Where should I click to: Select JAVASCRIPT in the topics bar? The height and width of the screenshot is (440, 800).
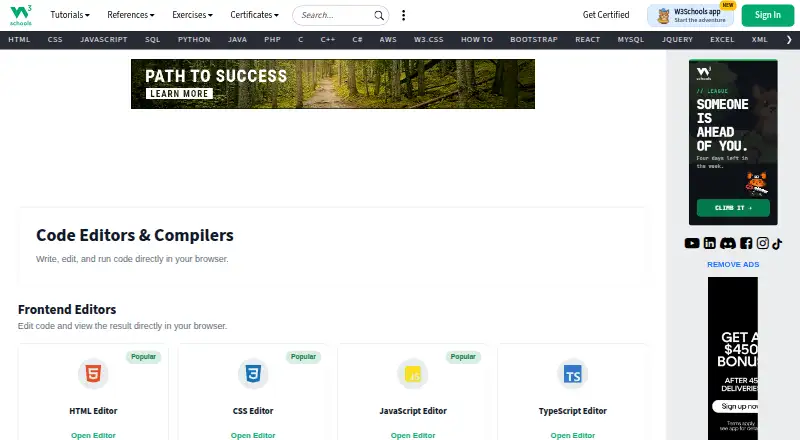tap(104, 40)
